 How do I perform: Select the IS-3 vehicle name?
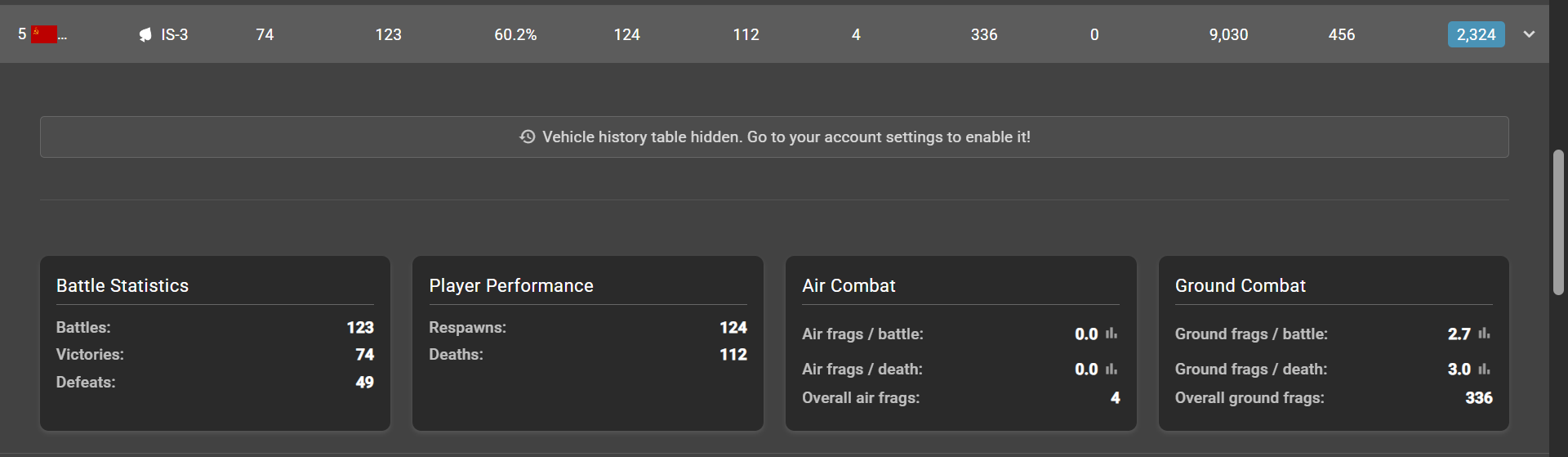tap(174, 34)
